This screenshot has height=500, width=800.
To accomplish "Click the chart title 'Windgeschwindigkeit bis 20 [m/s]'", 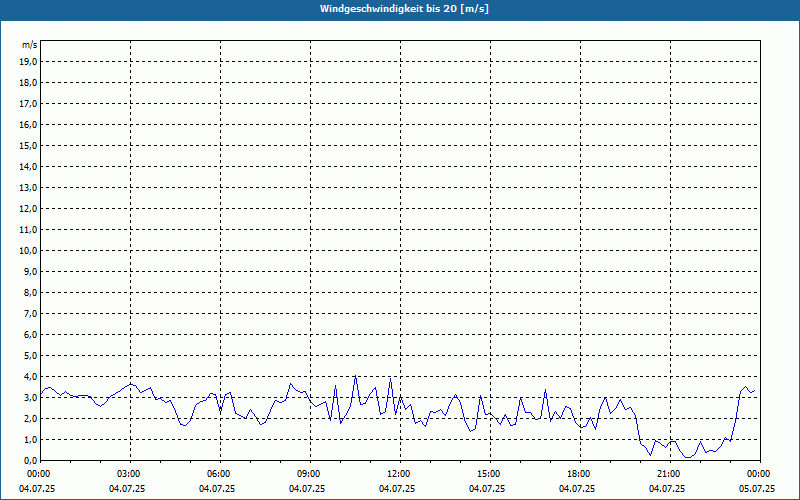I will click(x=404, y=9).
